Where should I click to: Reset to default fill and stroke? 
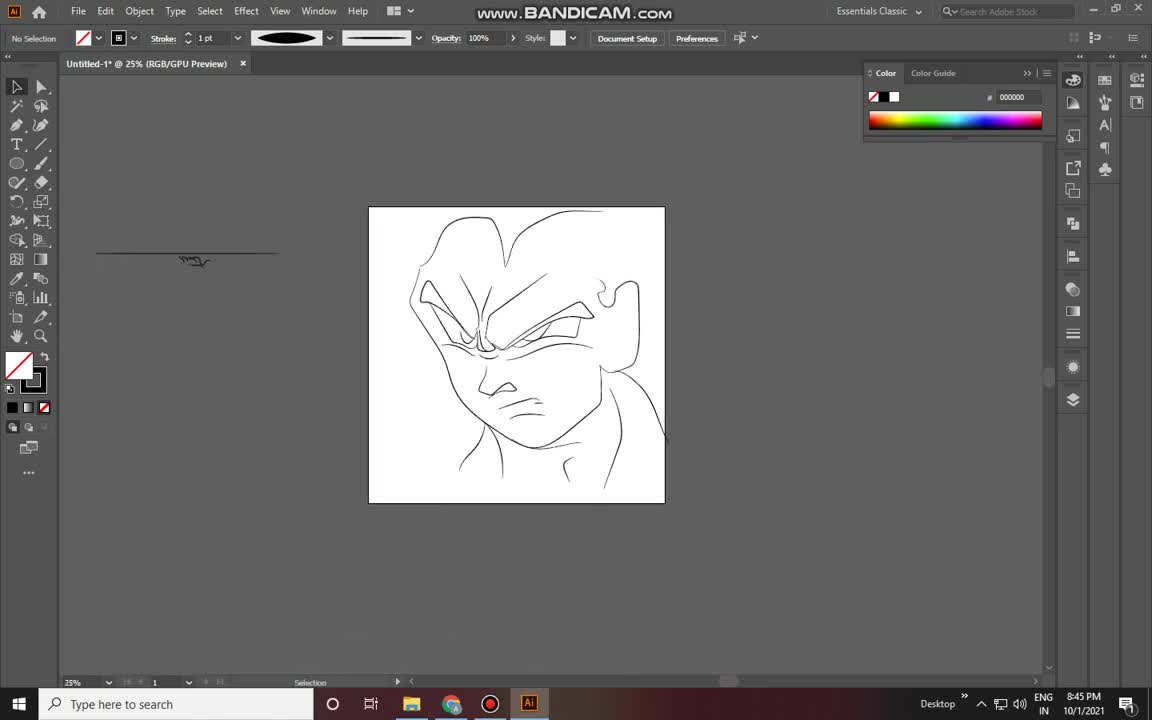click(x=10, y=389)
